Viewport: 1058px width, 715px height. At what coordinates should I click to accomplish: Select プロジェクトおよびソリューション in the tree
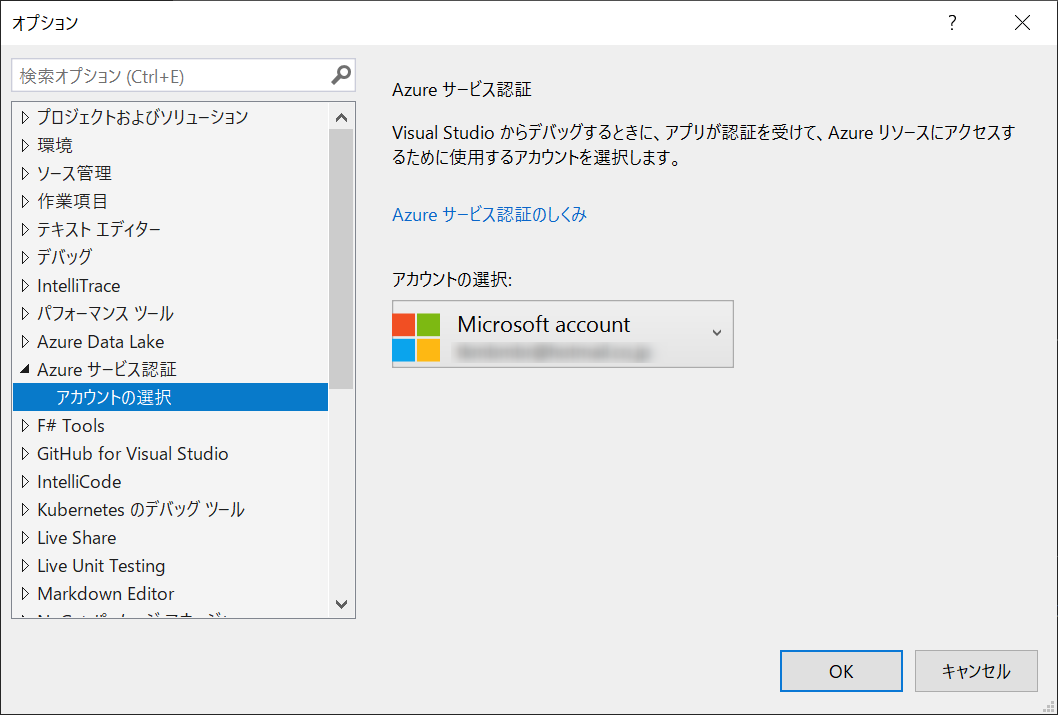click(142, 117)
